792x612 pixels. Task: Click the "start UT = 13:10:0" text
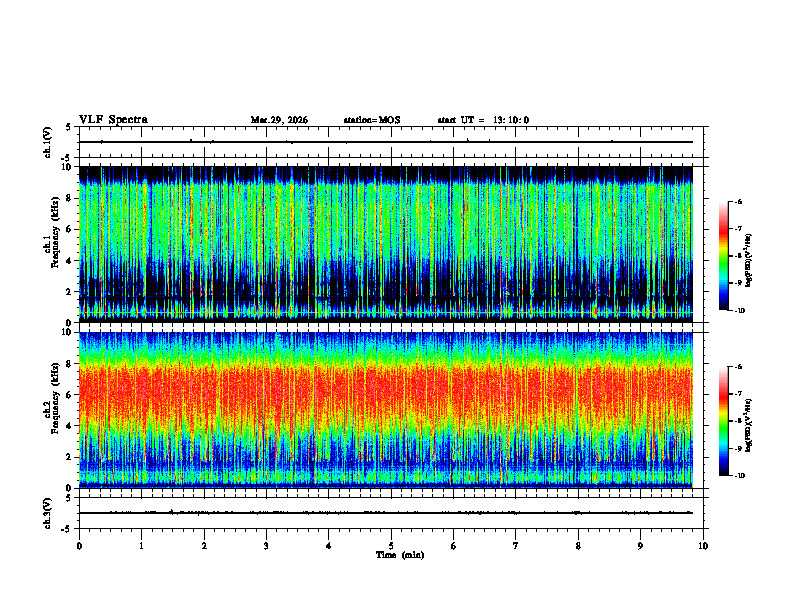tap(483, 120)
